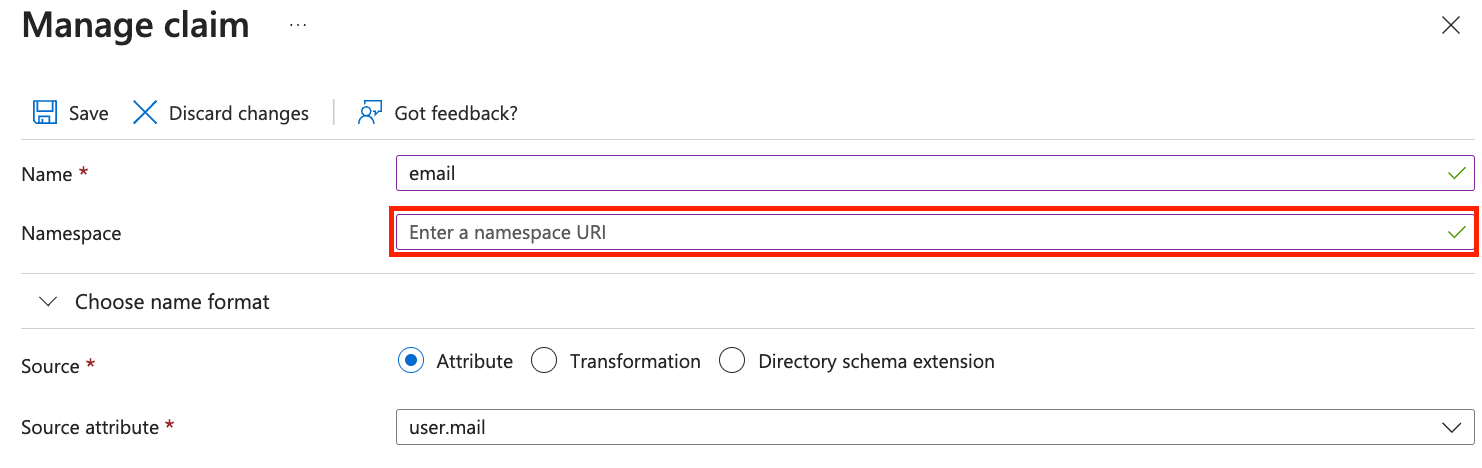This screenshot has width=1482, height=468.
Task: Click the Discard changes X icon
Action: coord(145,112)
